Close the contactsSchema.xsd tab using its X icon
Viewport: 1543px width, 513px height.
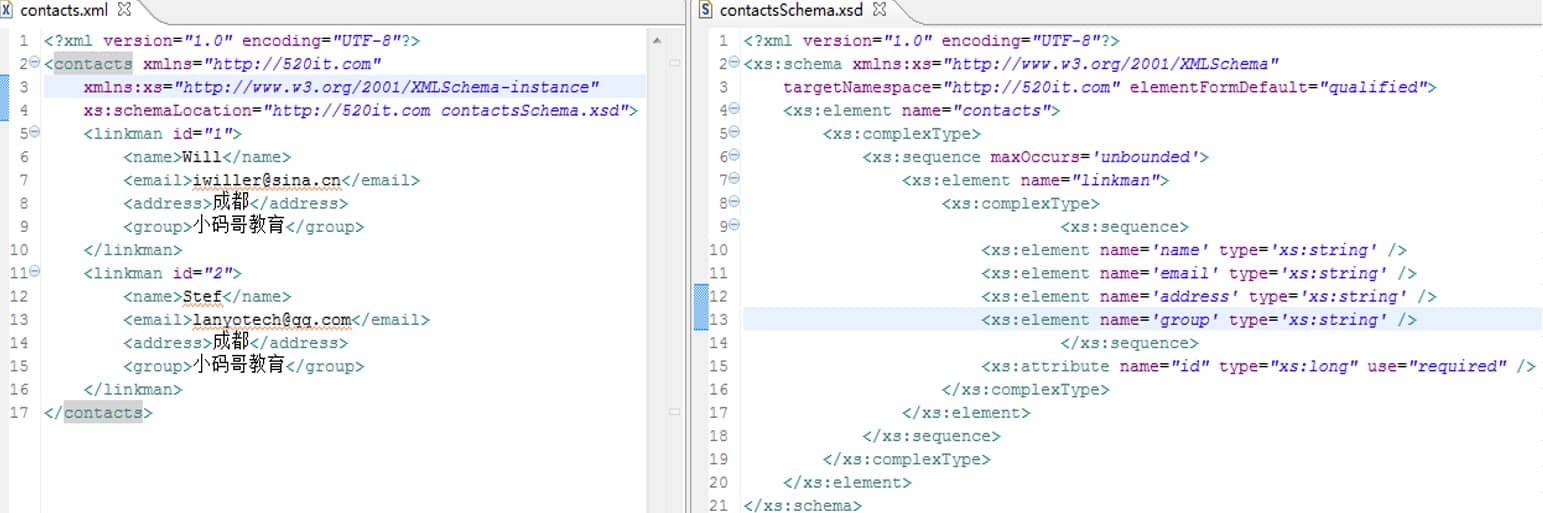point(880,10)
